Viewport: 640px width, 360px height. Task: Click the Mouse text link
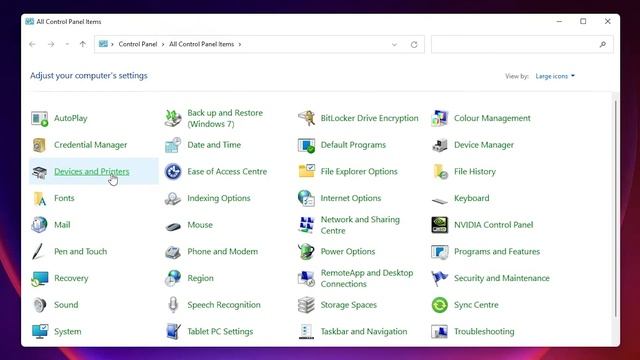point(200,225)
